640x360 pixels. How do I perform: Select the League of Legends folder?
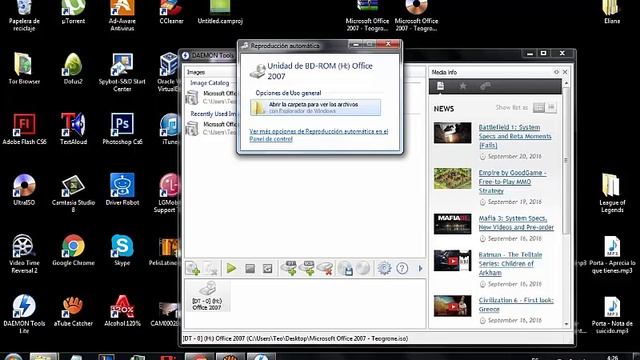click(x=612, y=193)
